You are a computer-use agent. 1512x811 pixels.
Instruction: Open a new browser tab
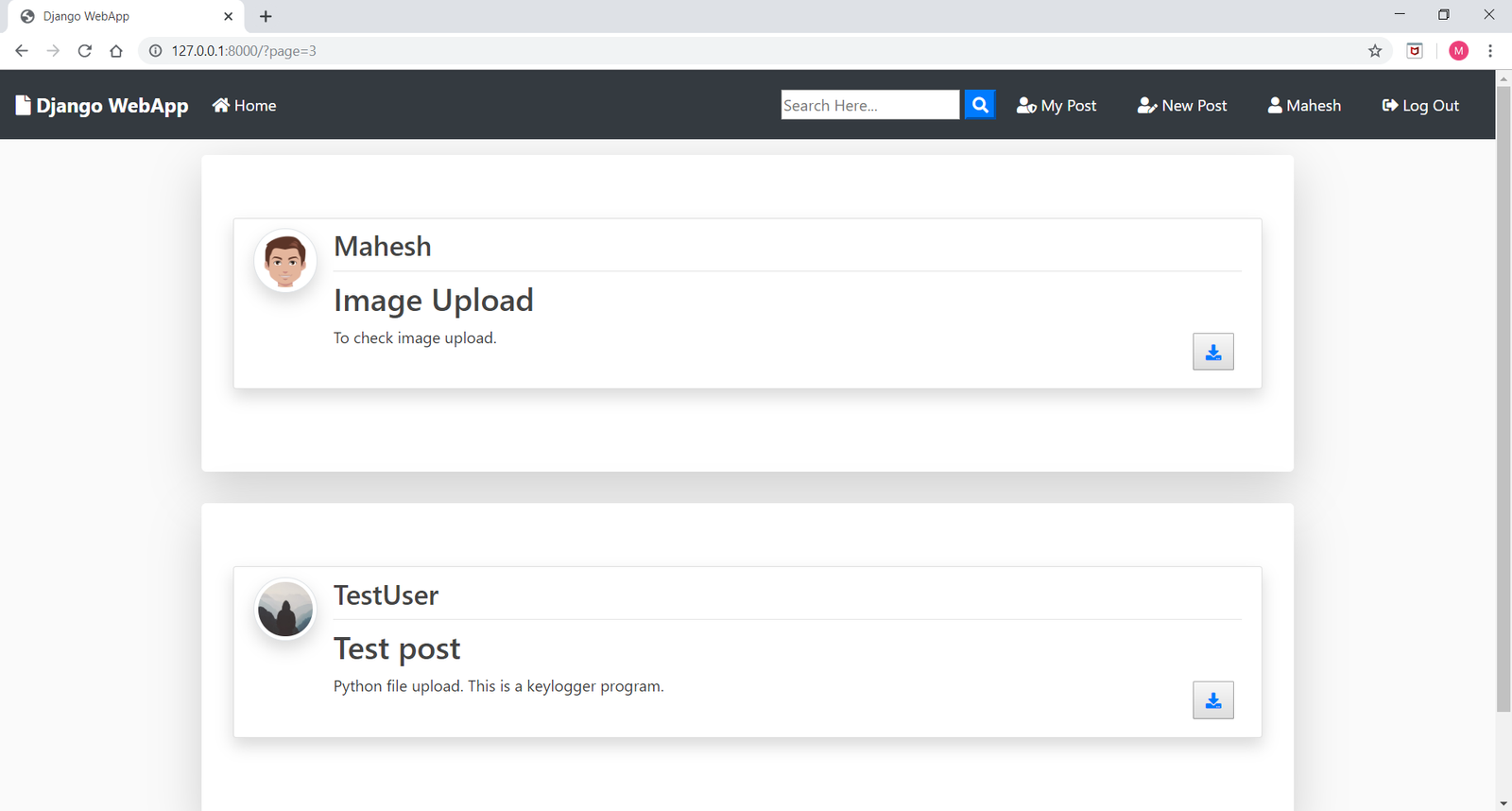click(266, 16)
